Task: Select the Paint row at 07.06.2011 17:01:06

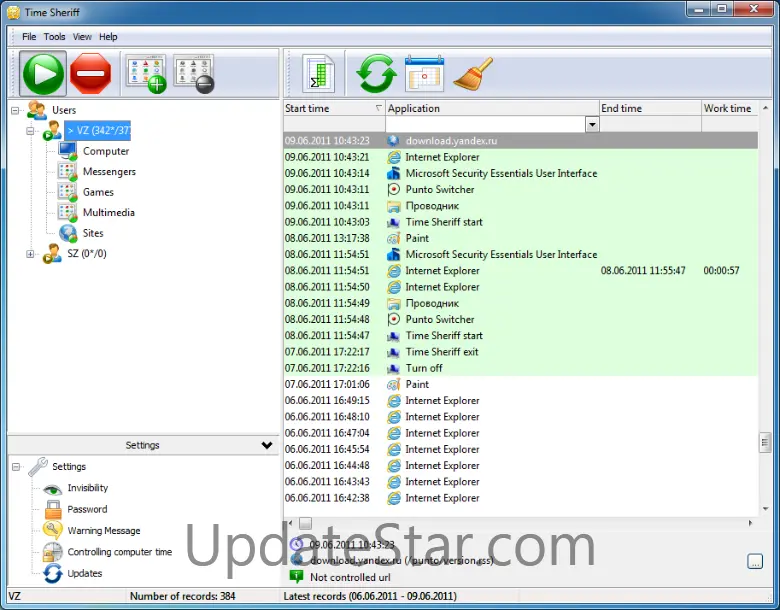Action: (521, 384)
